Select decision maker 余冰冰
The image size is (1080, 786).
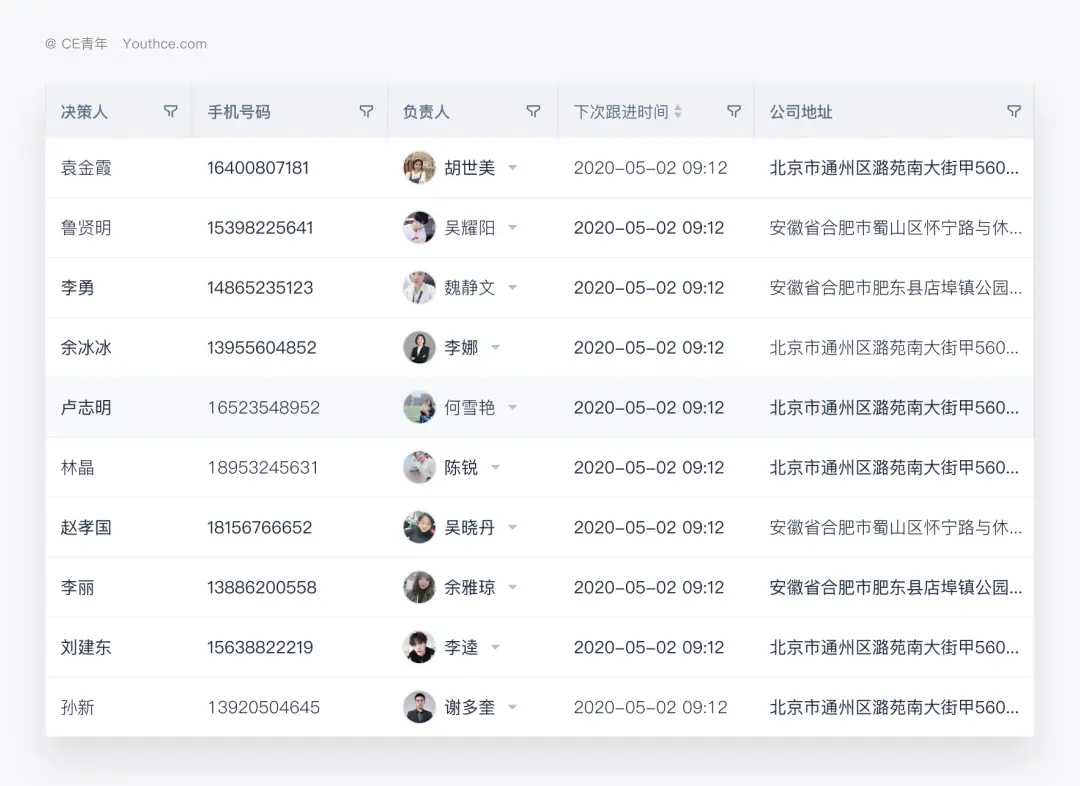point(86,347)
